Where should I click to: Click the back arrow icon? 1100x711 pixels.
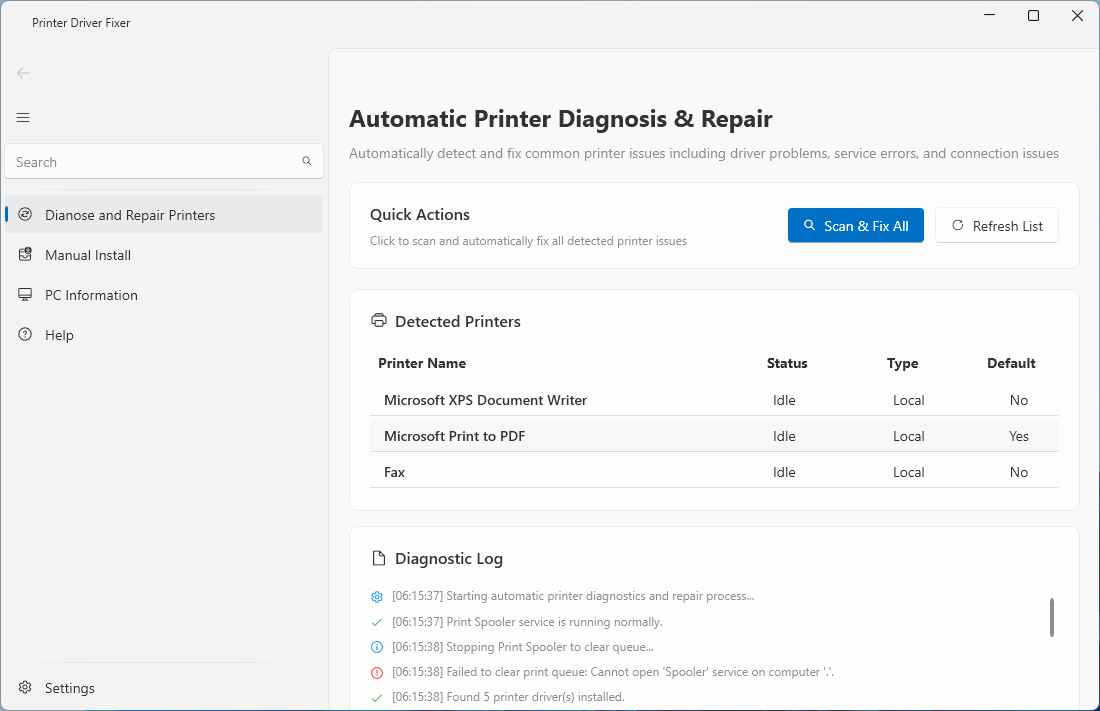23,73
